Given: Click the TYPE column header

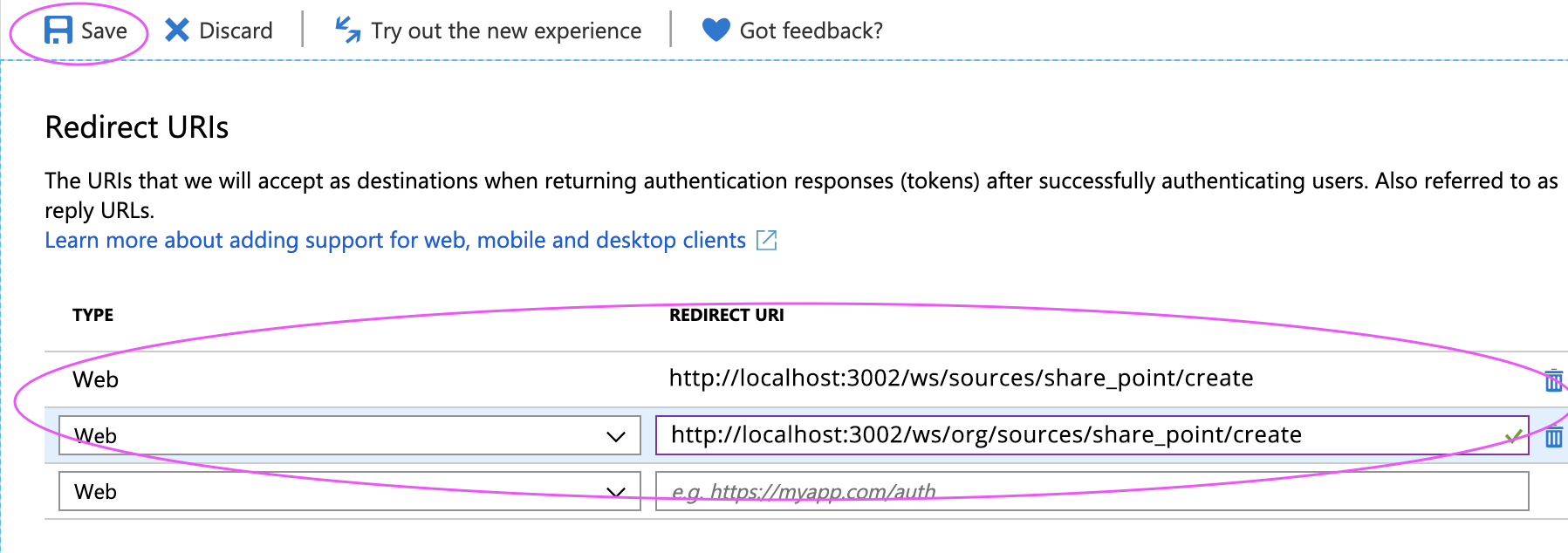Looking at the screenshot, I should click(x=92, y=315).
